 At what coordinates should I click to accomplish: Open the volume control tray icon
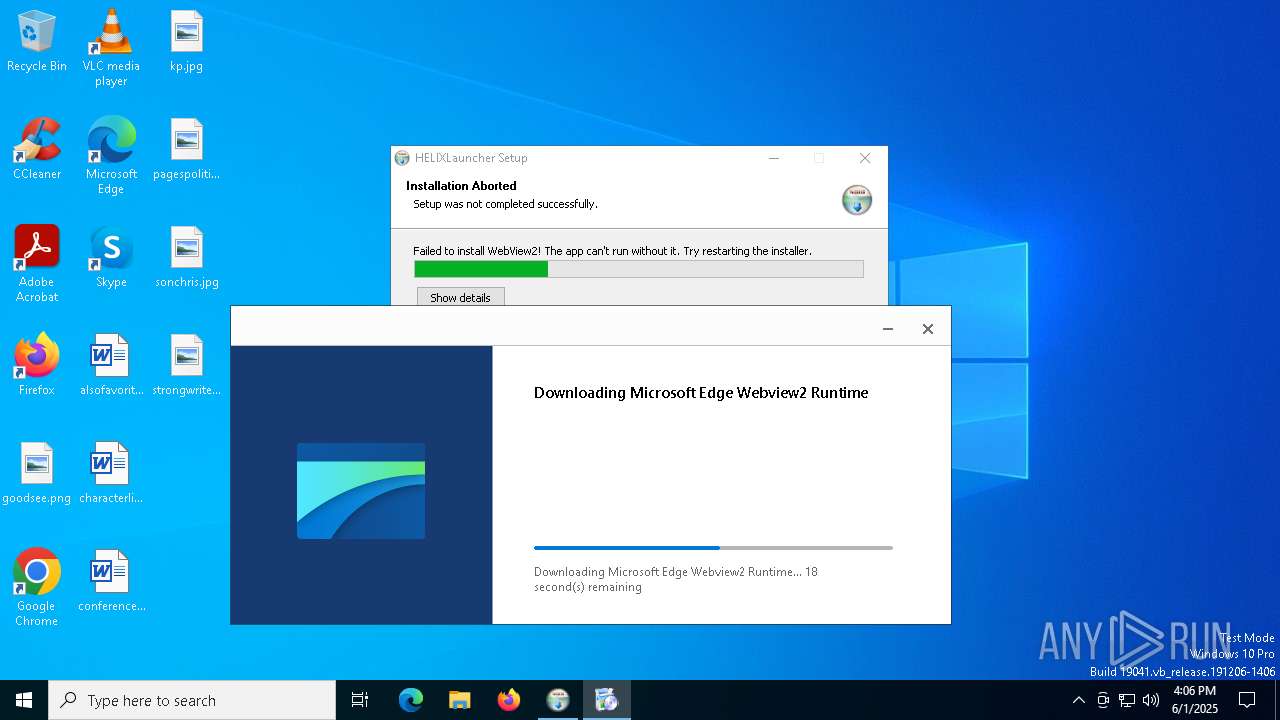pos(1151,700)
